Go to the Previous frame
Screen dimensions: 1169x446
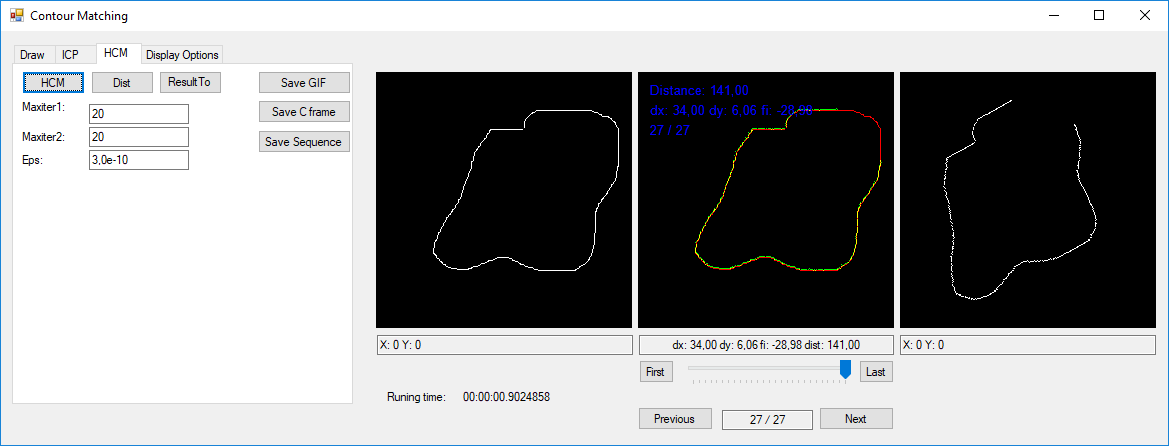click(674, 419)
